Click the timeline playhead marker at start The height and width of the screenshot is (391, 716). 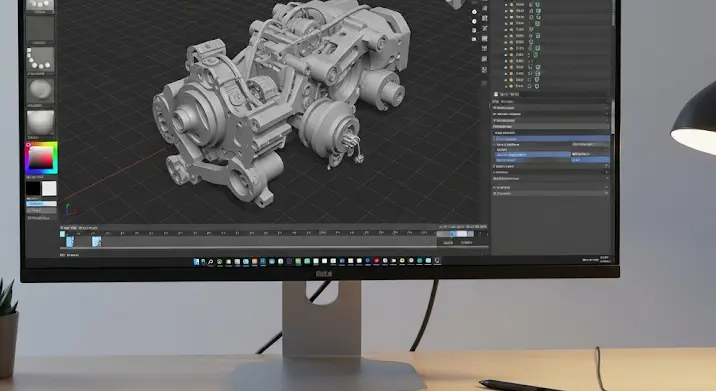(x=63, y=234)
